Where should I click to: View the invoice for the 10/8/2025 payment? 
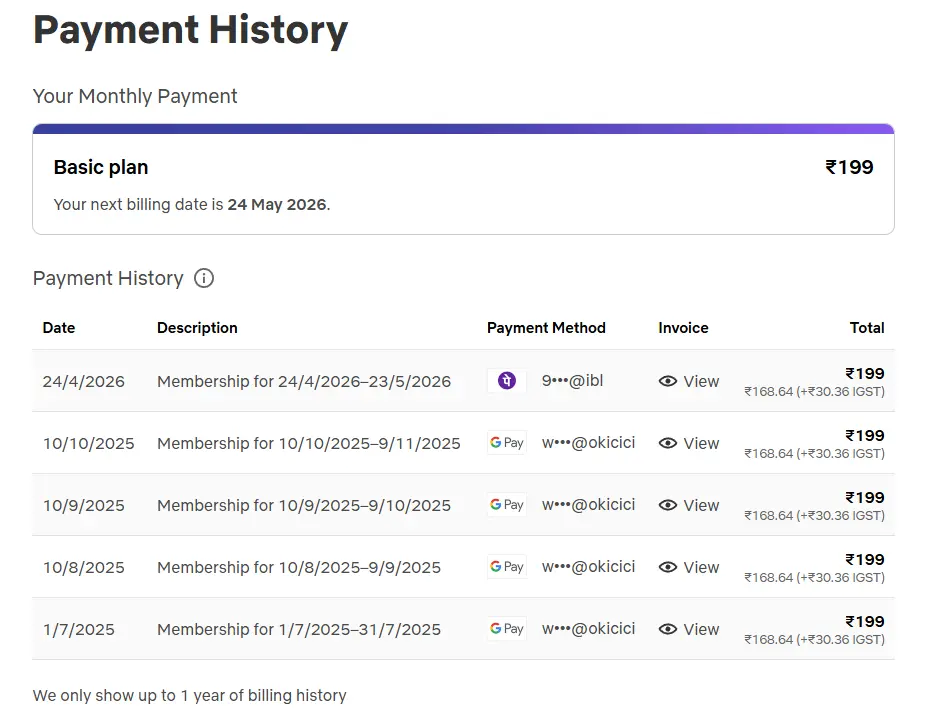click(x=689, y=568)
